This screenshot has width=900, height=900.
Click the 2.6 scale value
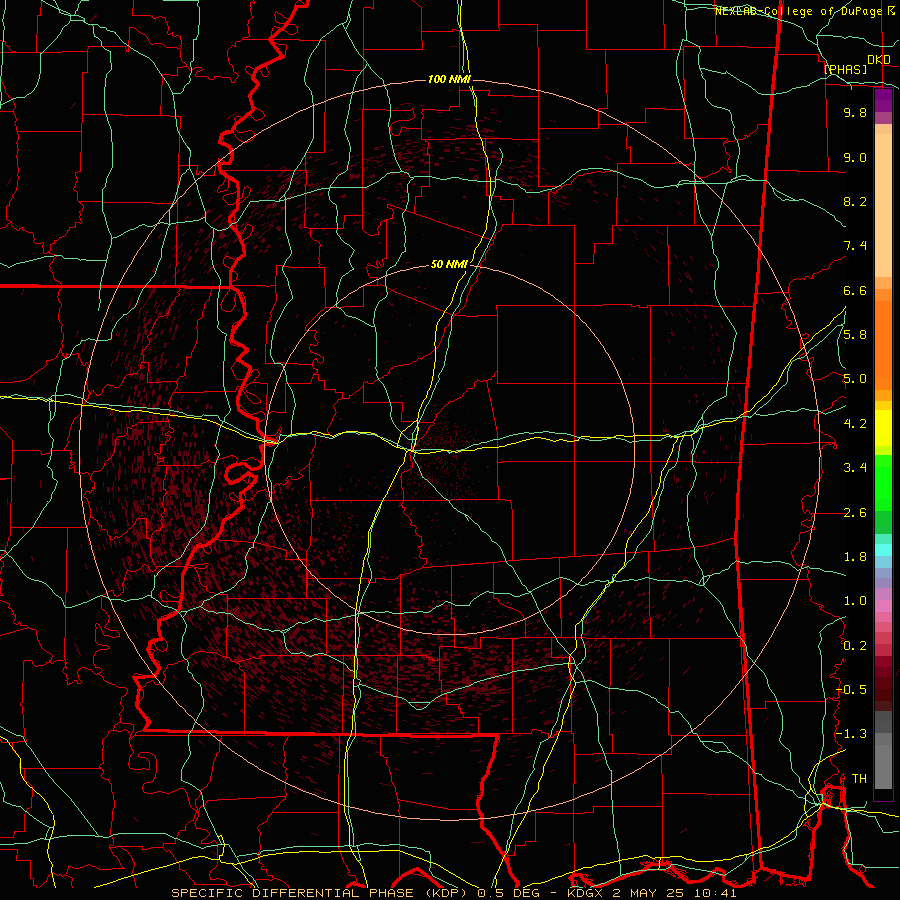(x=855, y=513)
